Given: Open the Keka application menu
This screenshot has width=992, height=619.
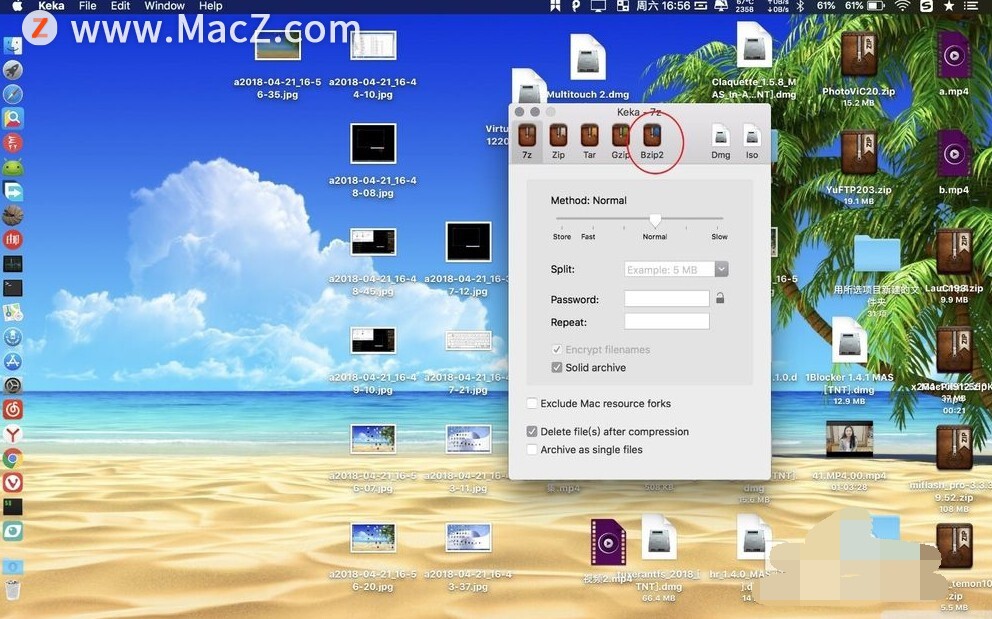Looking at the screenshot, I should pyautogui.click(x=51, y=6).
